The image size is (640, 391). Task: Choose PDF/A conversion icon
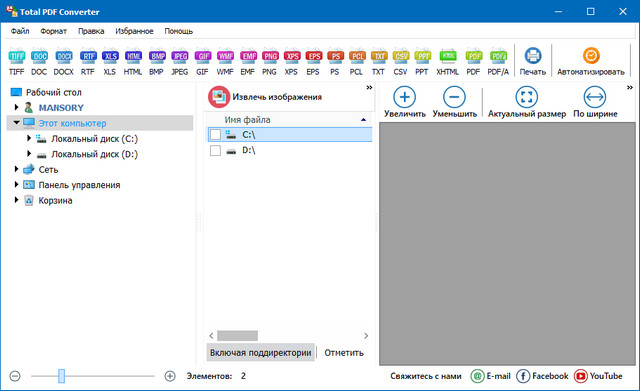[498, 56]
